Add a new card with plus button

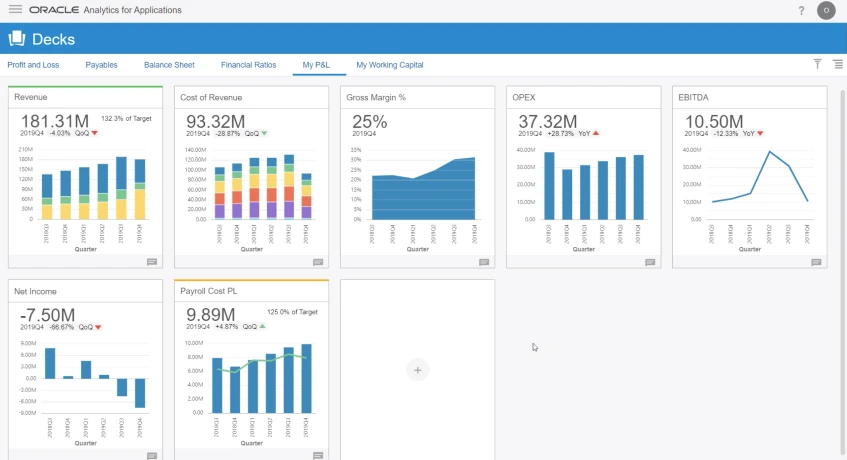pyautogui.click(x=418, y=370)
